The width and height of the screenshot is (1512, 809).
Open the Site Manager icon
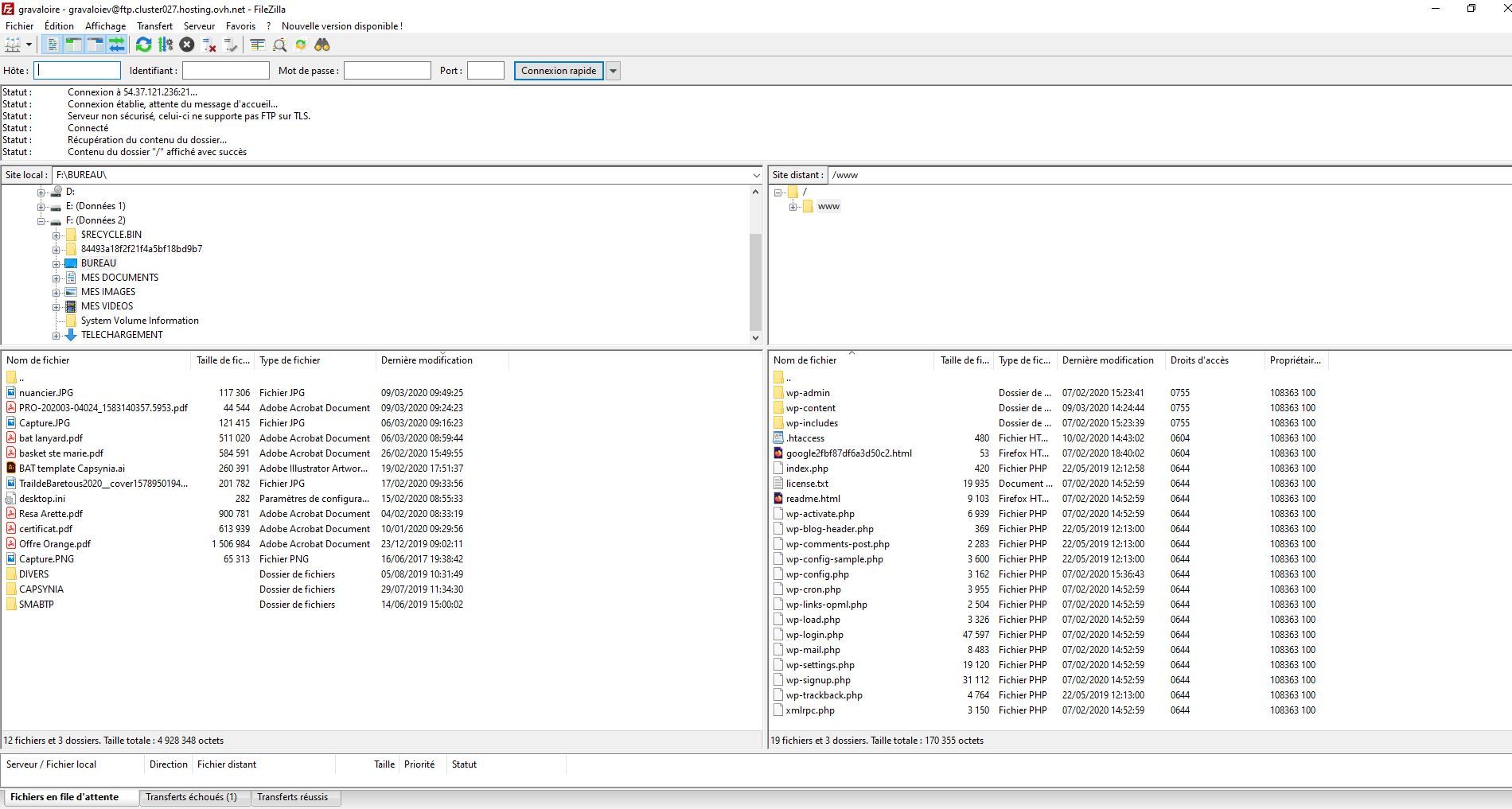13,45
